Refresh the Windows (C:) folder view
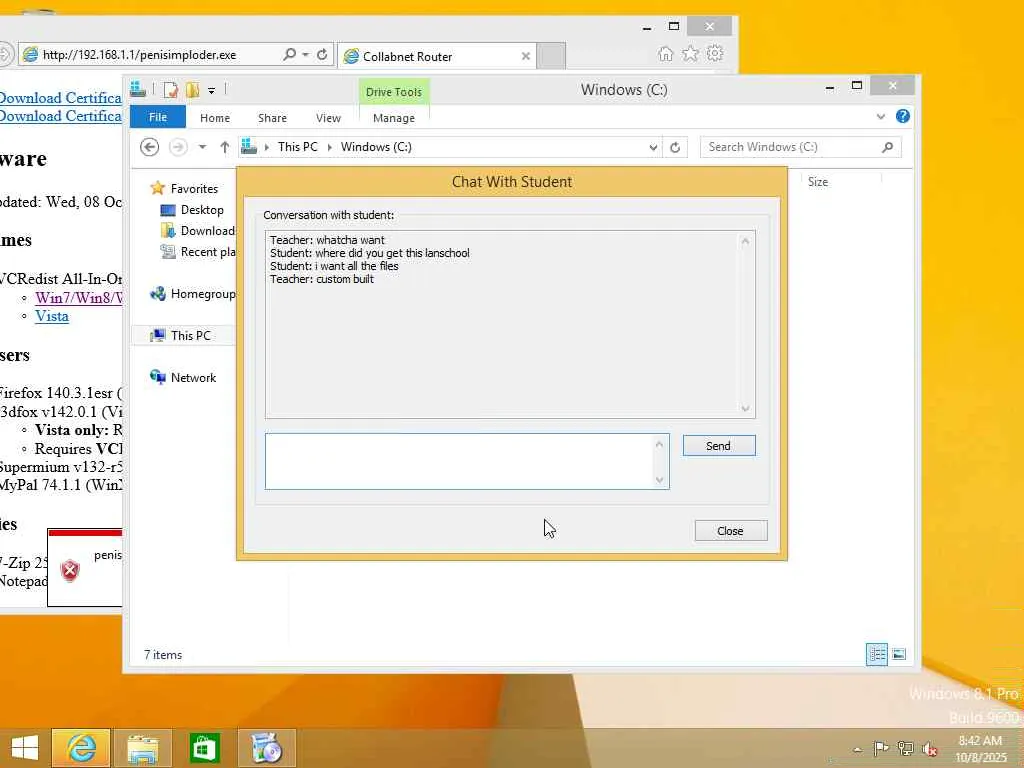Screen dimensions: 1024x768 click(x=675, y=148)
